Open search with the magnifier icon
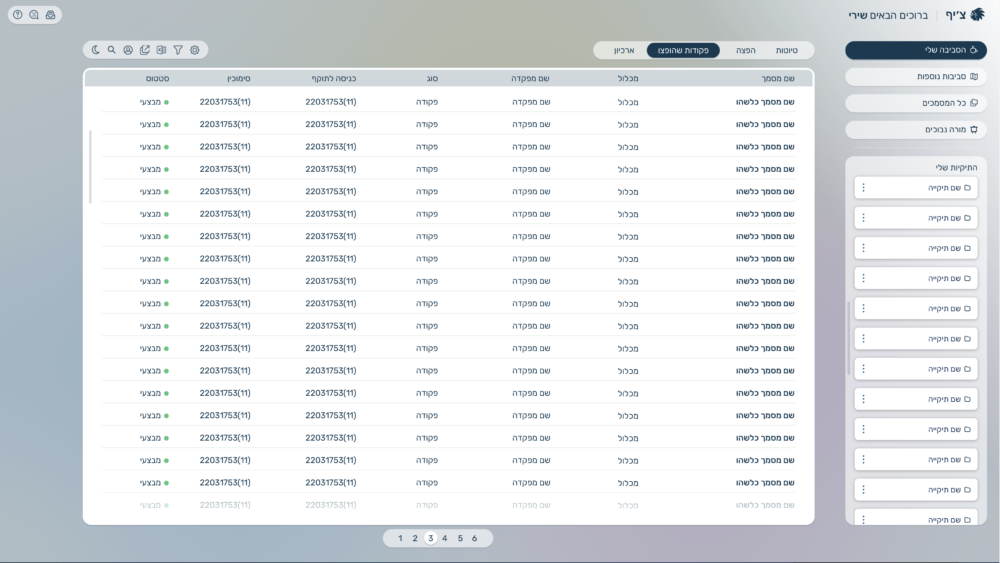The height and width of the screenshot is (563, 1000). coord(112,50)
